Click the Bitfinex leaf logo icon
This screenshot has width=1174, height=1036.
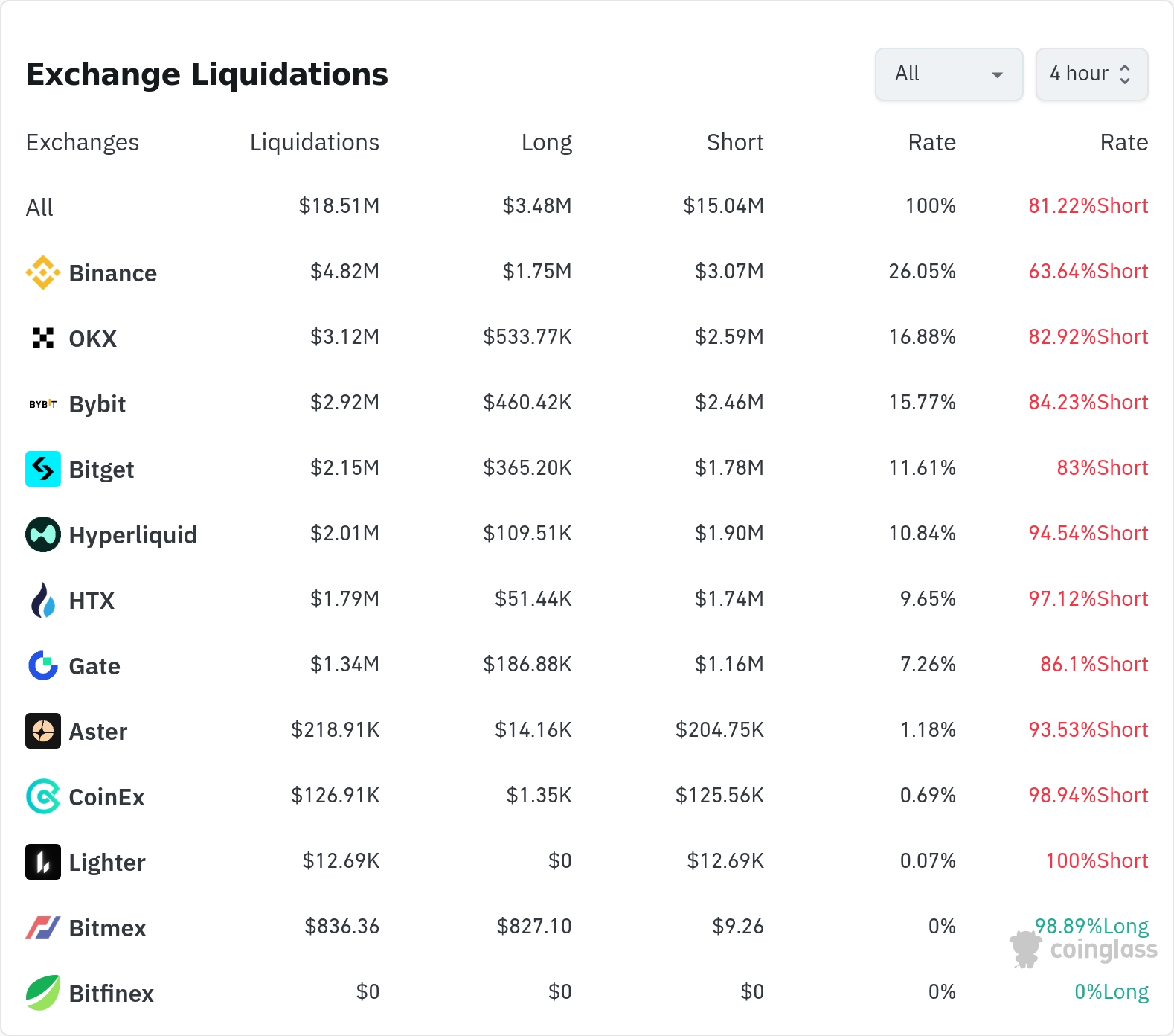[x=43, y=993]
